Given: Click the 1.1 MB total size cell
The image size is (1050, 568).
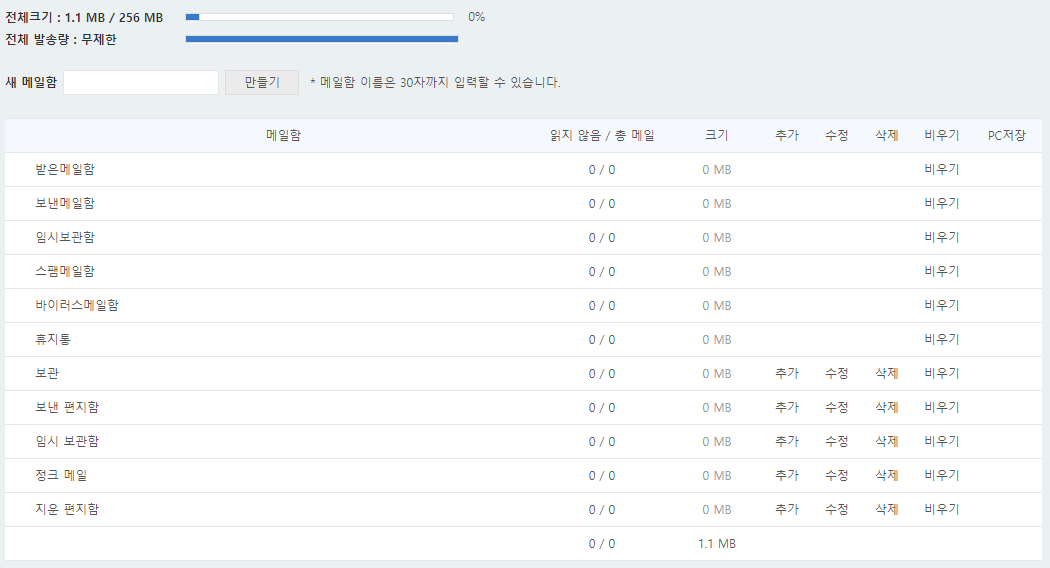Looking at the screenshot, I should (x=717, y=543).
